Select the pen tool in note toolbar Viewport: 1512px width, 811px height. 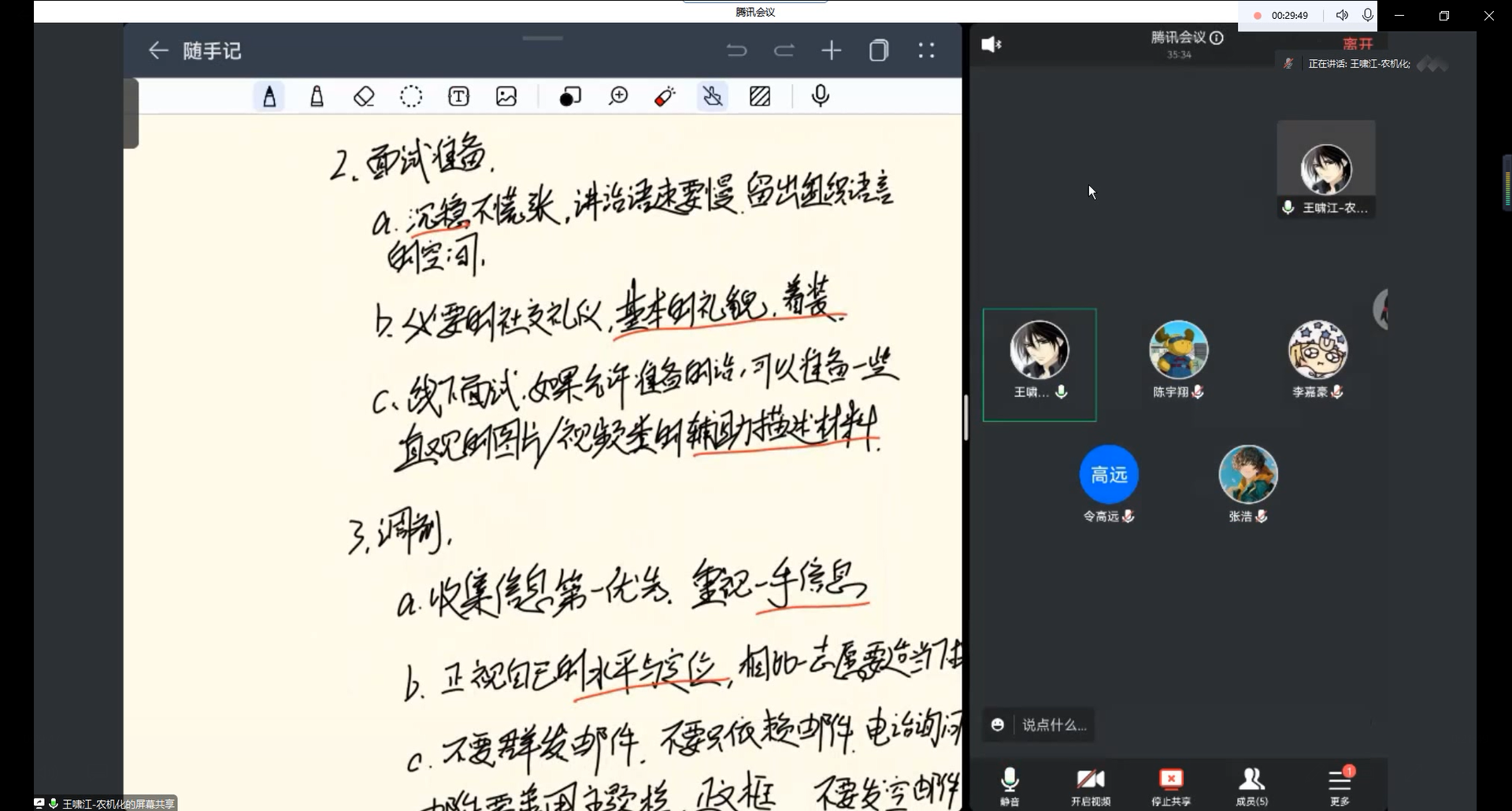pos(269,96)
